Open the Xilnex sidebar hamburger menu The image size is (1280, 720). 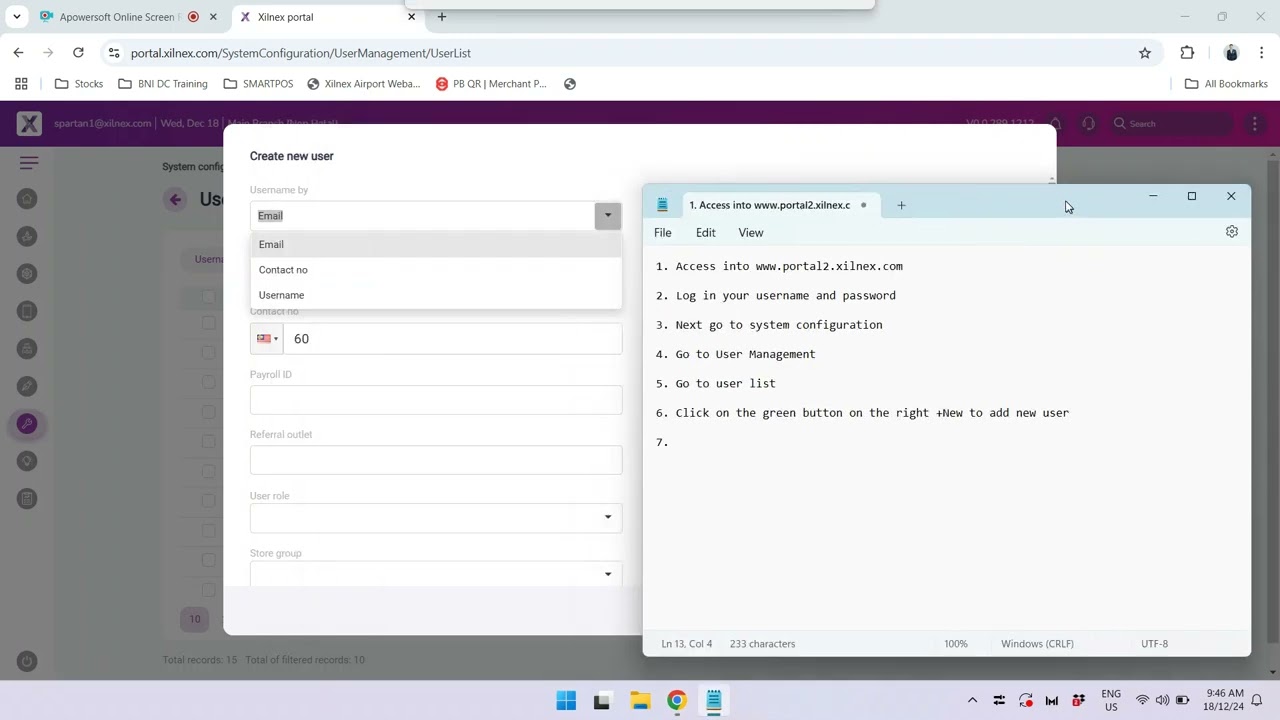click(x=28, y=162)
